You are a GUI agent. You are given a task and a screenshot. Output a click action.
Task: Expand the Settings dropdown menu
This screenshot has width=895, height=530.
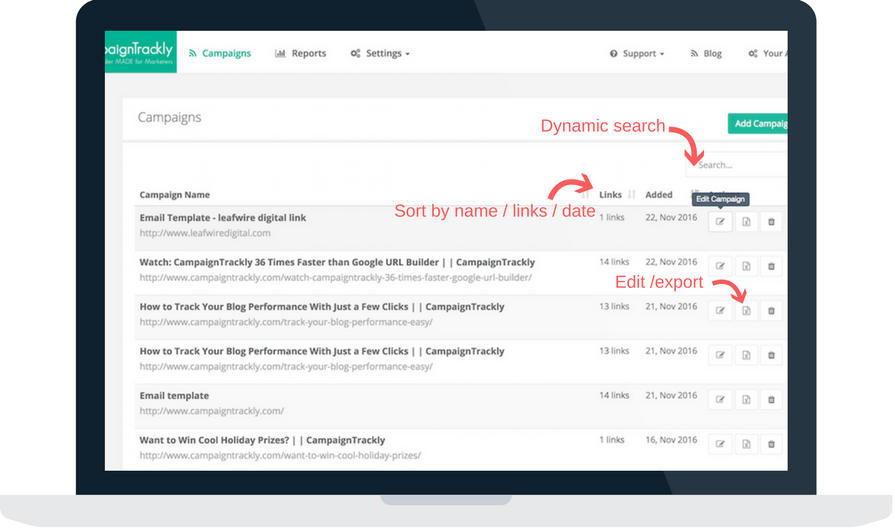(380, 53)
